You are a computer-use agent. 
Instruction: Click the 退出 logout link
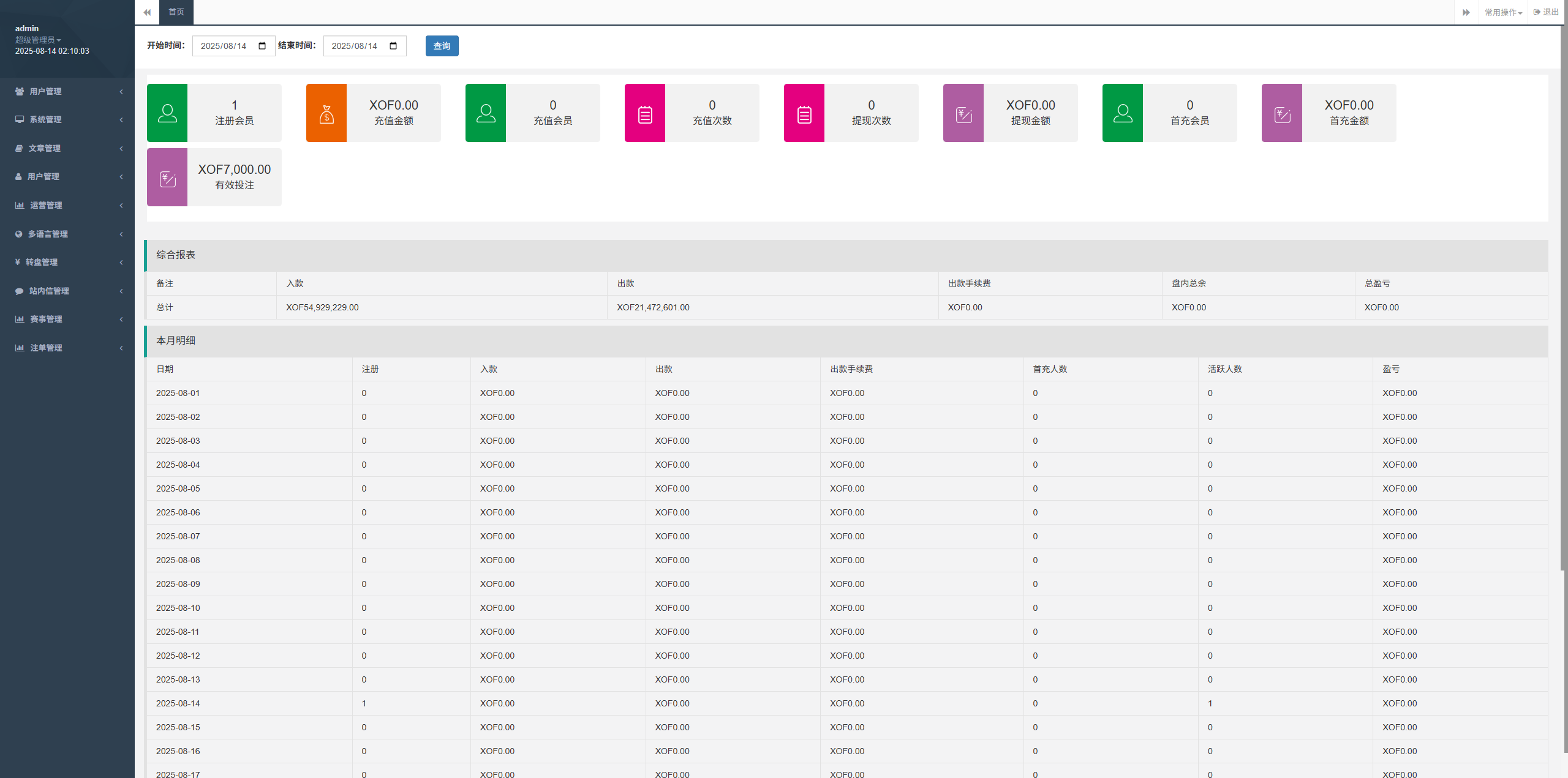coord(1546,12)
